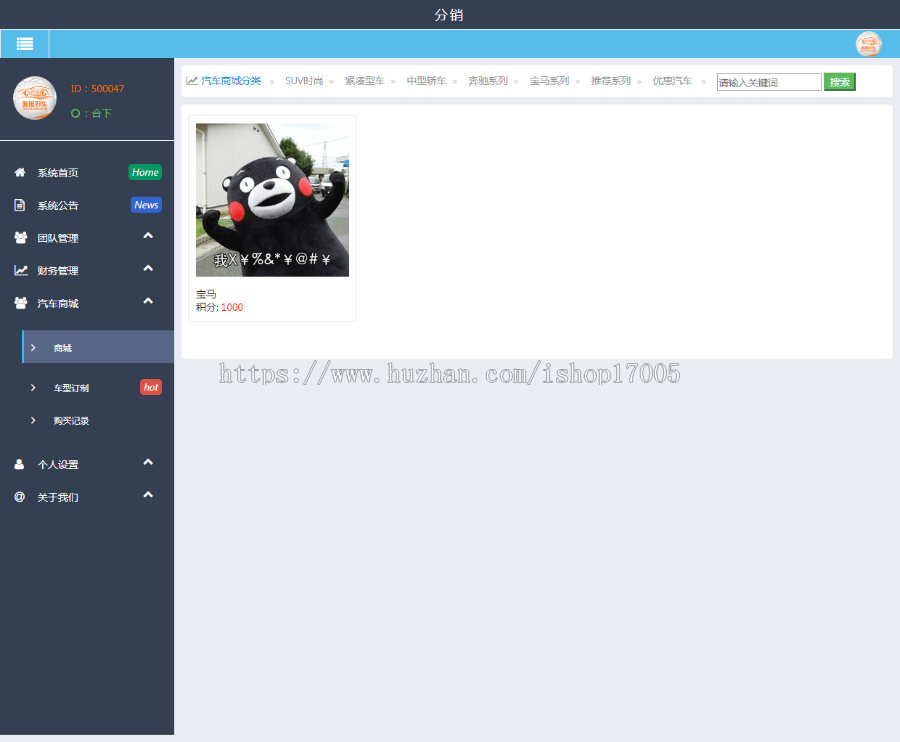Click the 分销 page title

pyautogui.click(x=449, y=14)
